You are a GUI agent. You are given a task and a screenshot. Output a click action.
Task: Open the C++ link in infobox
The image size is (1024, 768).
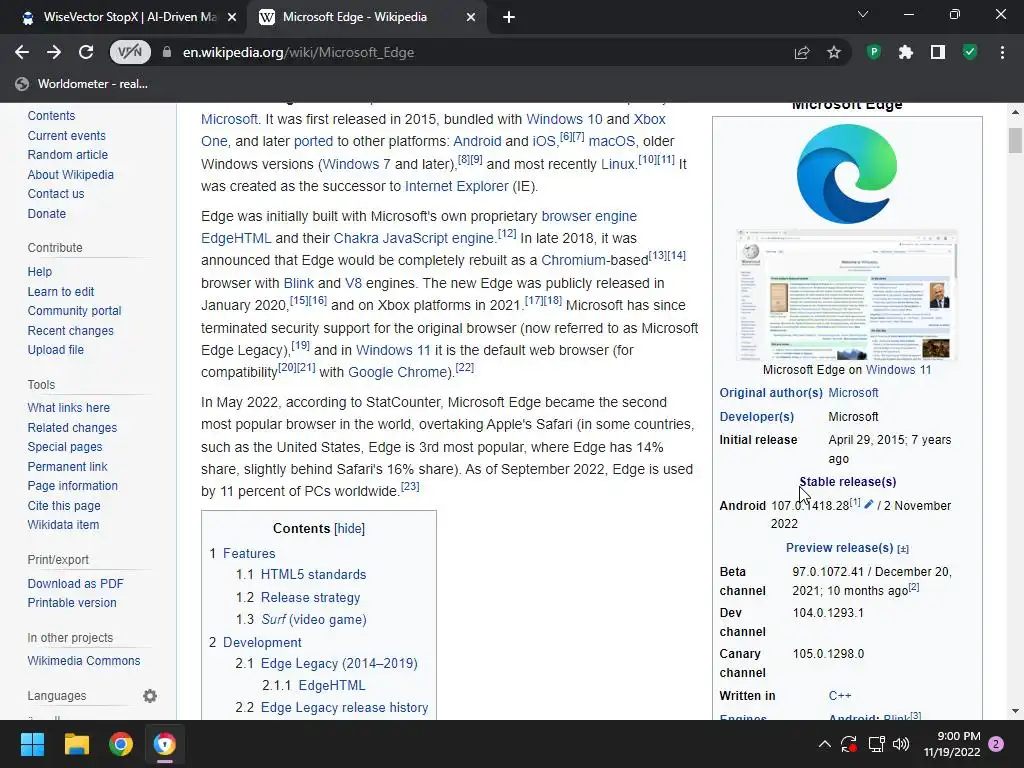[840, 696]
